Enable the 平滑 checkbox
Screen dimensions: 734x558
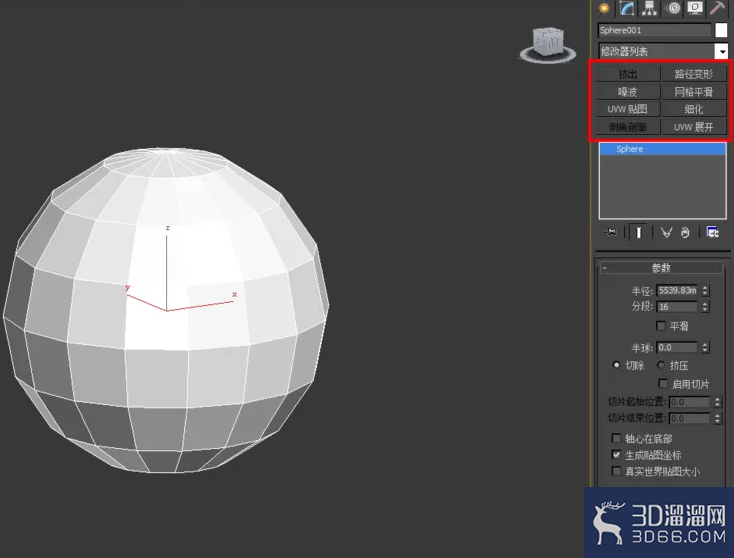pyautogui.click(x=661, y=326)
